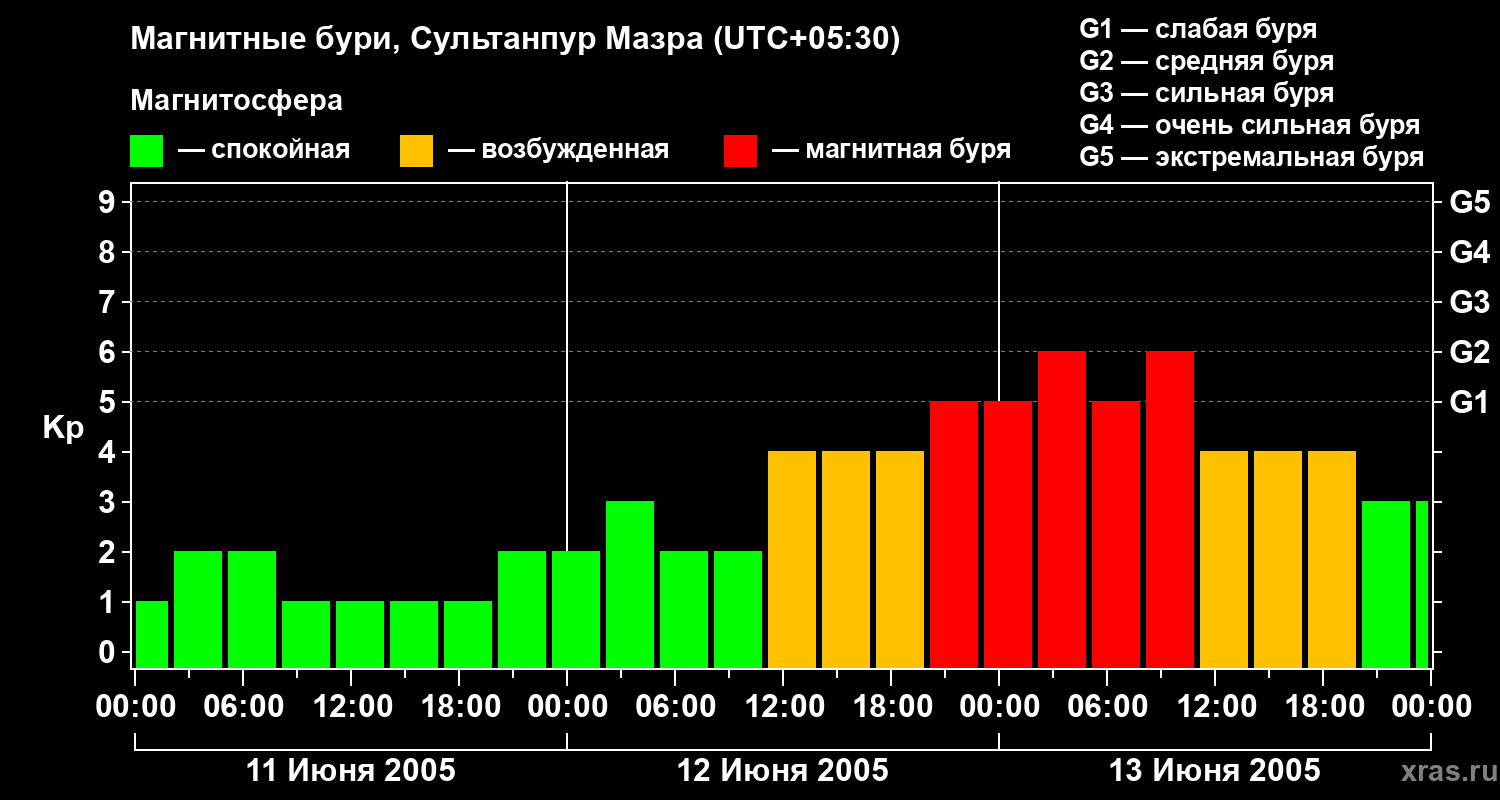
Task: Click the 'G4' right axis label
Action: [1469, 252]
